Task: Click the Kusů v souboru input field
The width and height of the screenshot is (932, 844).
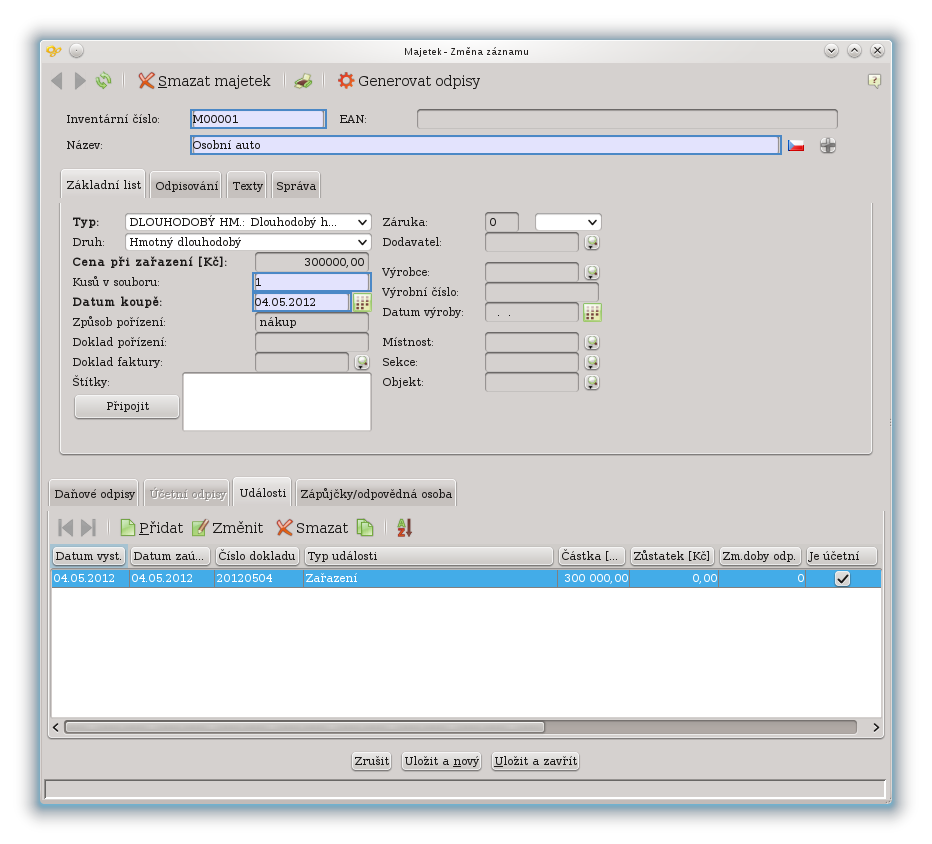Action: point(311,282)
